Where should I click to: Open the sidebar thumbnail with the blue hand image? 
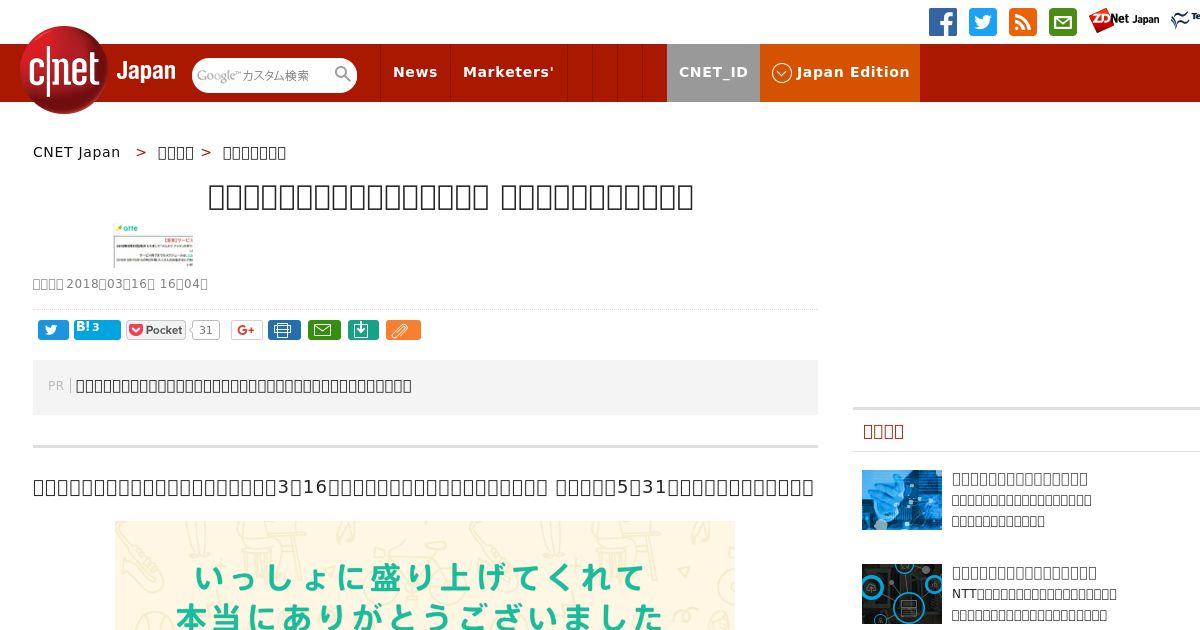(902, 500)
